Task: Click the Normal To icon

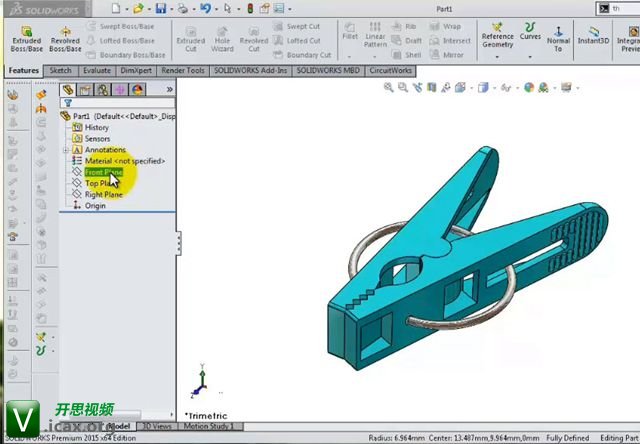Action: tap(558, 39)
